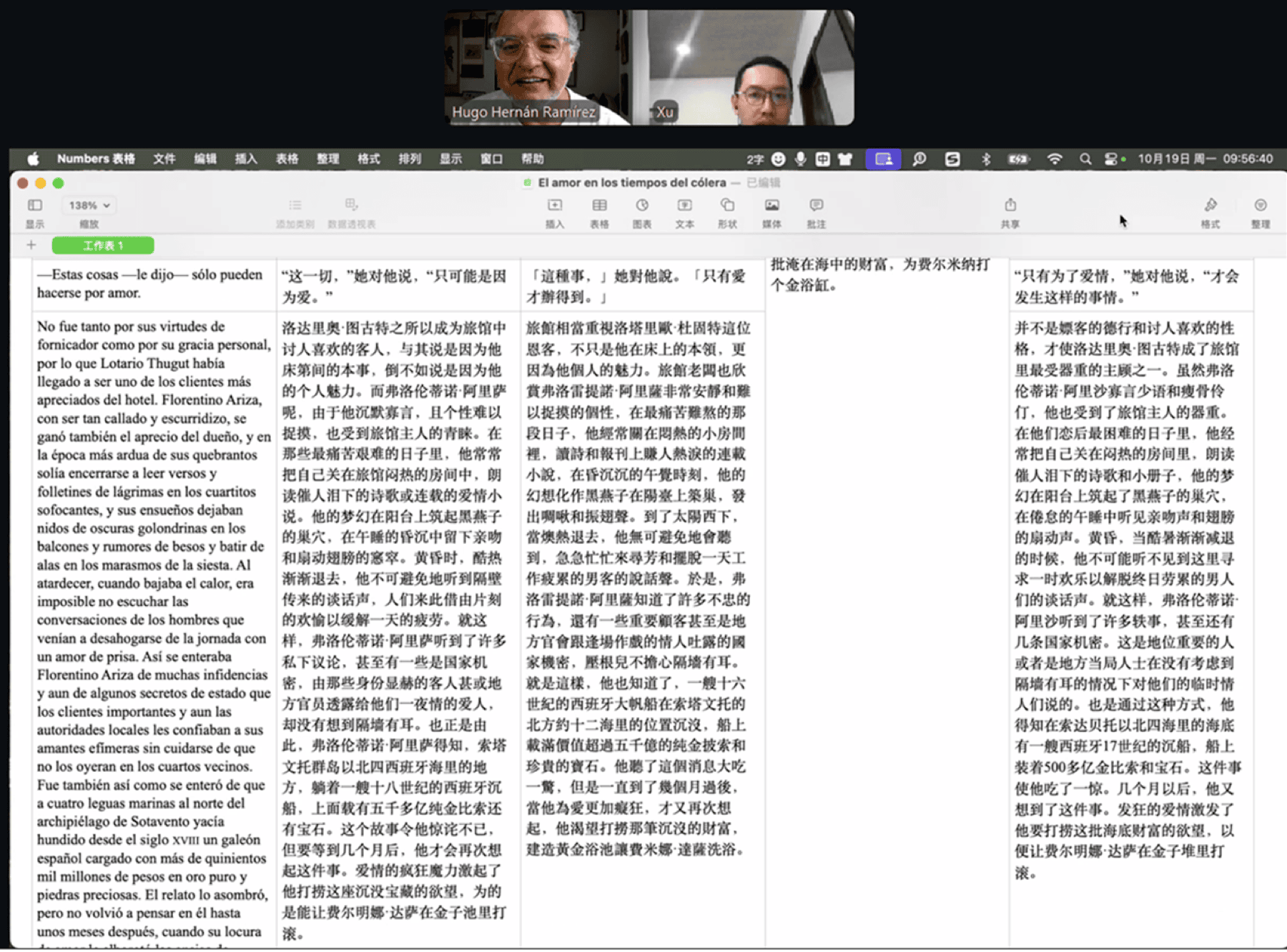The width and height of the screenshot is (1287, 952).
Task: Click the cell starting “只有为了爱情，”她对他说
Action: (x=1131, y=284)
